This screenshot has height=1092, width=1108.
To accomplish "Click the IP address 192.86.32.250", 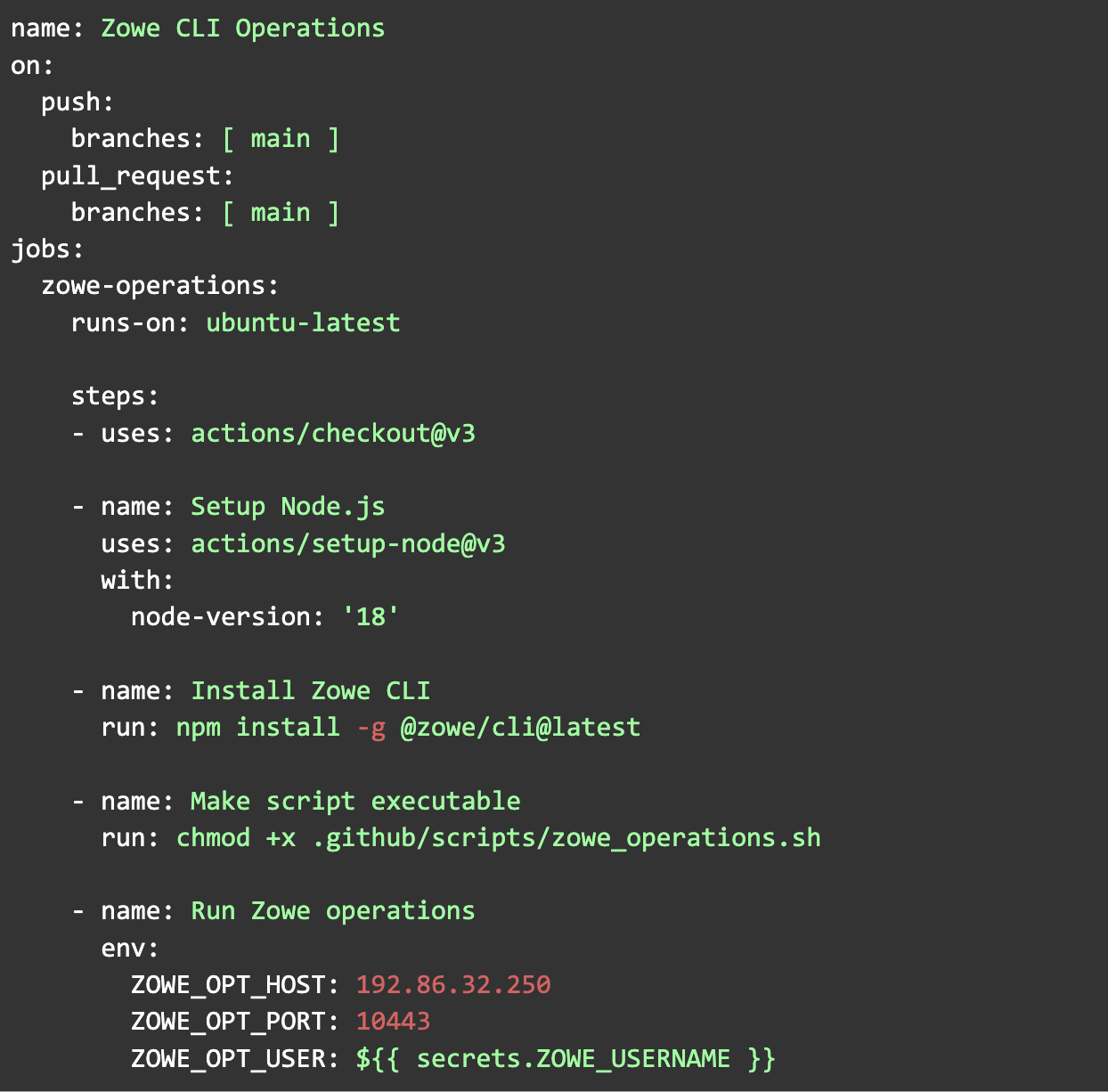I will click(x=453, y=984).
